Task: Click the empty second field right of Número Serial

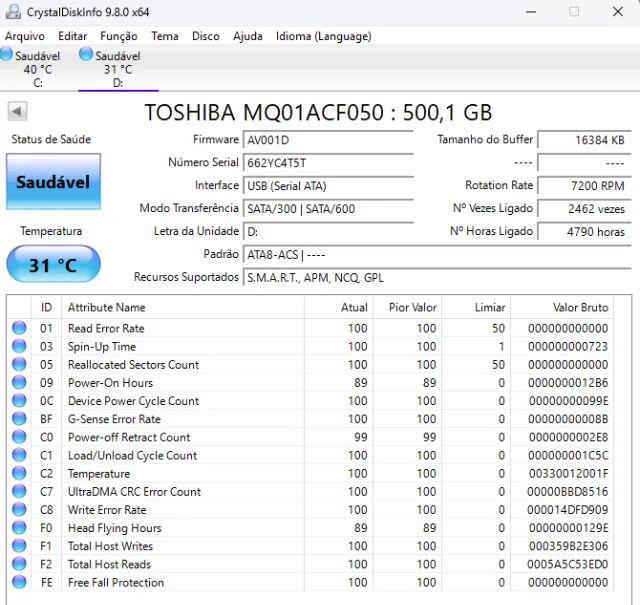Action: tap(584, 163)
